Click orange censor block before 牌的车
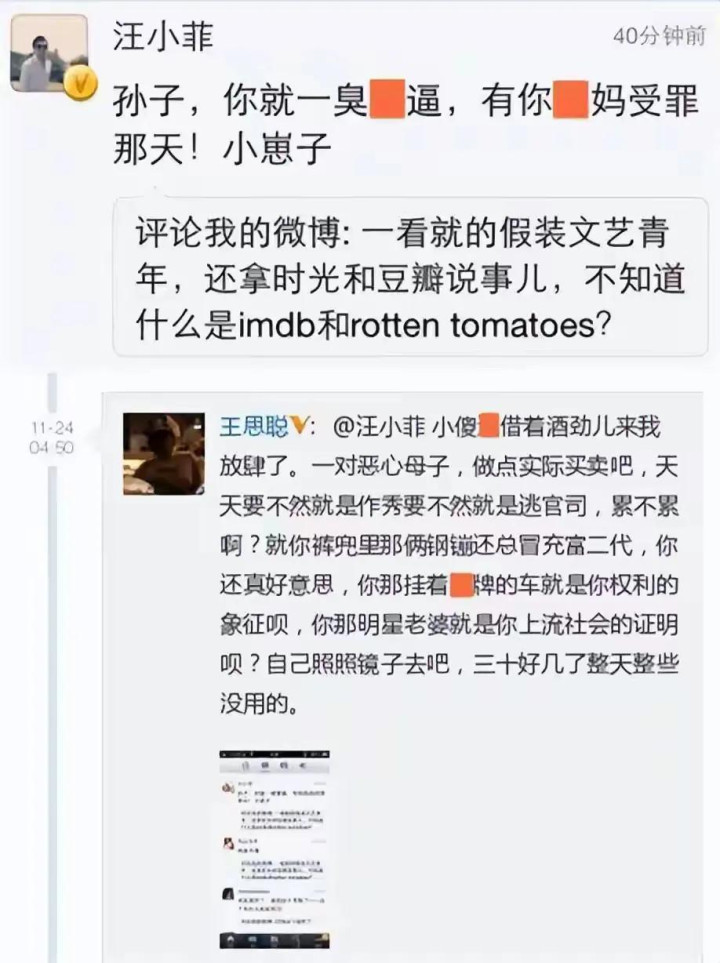Screen dimensions: 720x963 point(462,585)
